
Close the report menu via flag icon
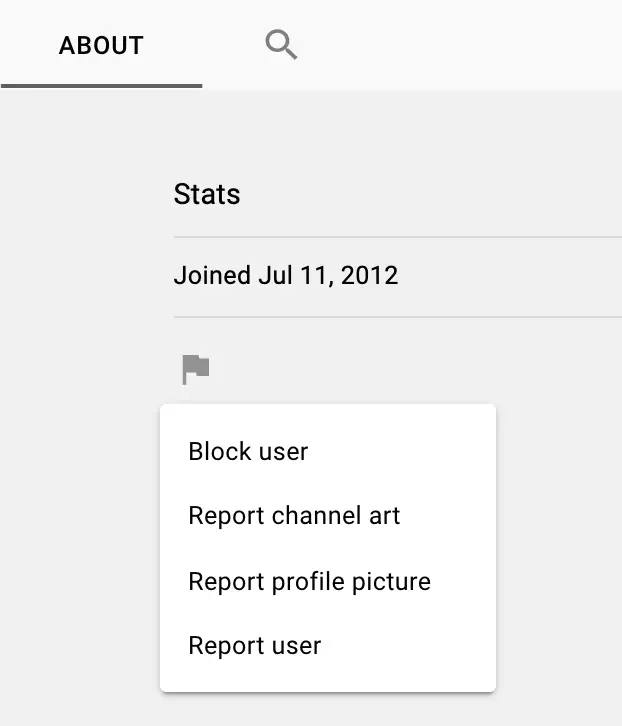pos(196,369)
